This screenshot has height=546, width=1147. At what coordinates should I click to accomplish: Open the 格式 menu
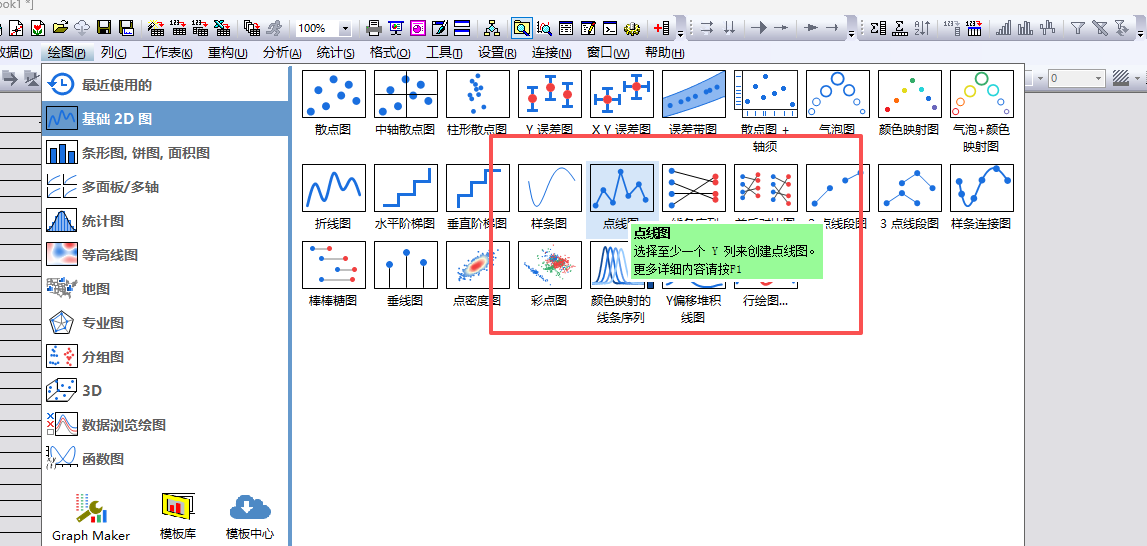pyautogui.click(x=389, y=53)
